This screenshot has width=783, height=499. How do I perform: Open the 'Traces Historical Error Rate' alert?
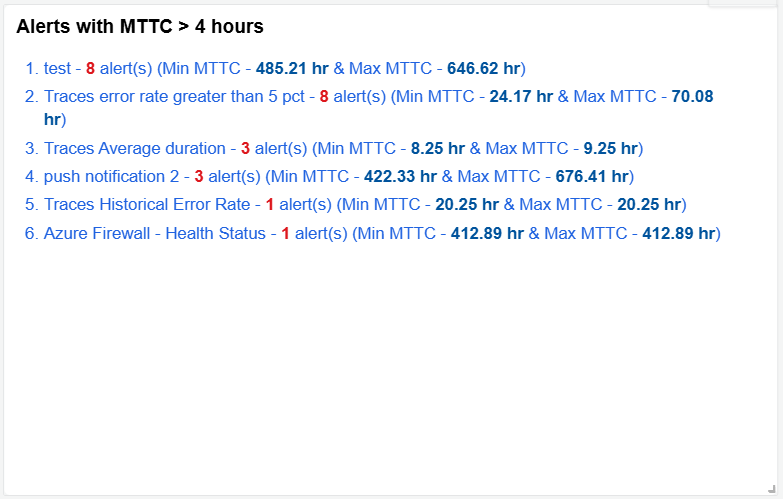pyautogui.click(x=146, y=205)
